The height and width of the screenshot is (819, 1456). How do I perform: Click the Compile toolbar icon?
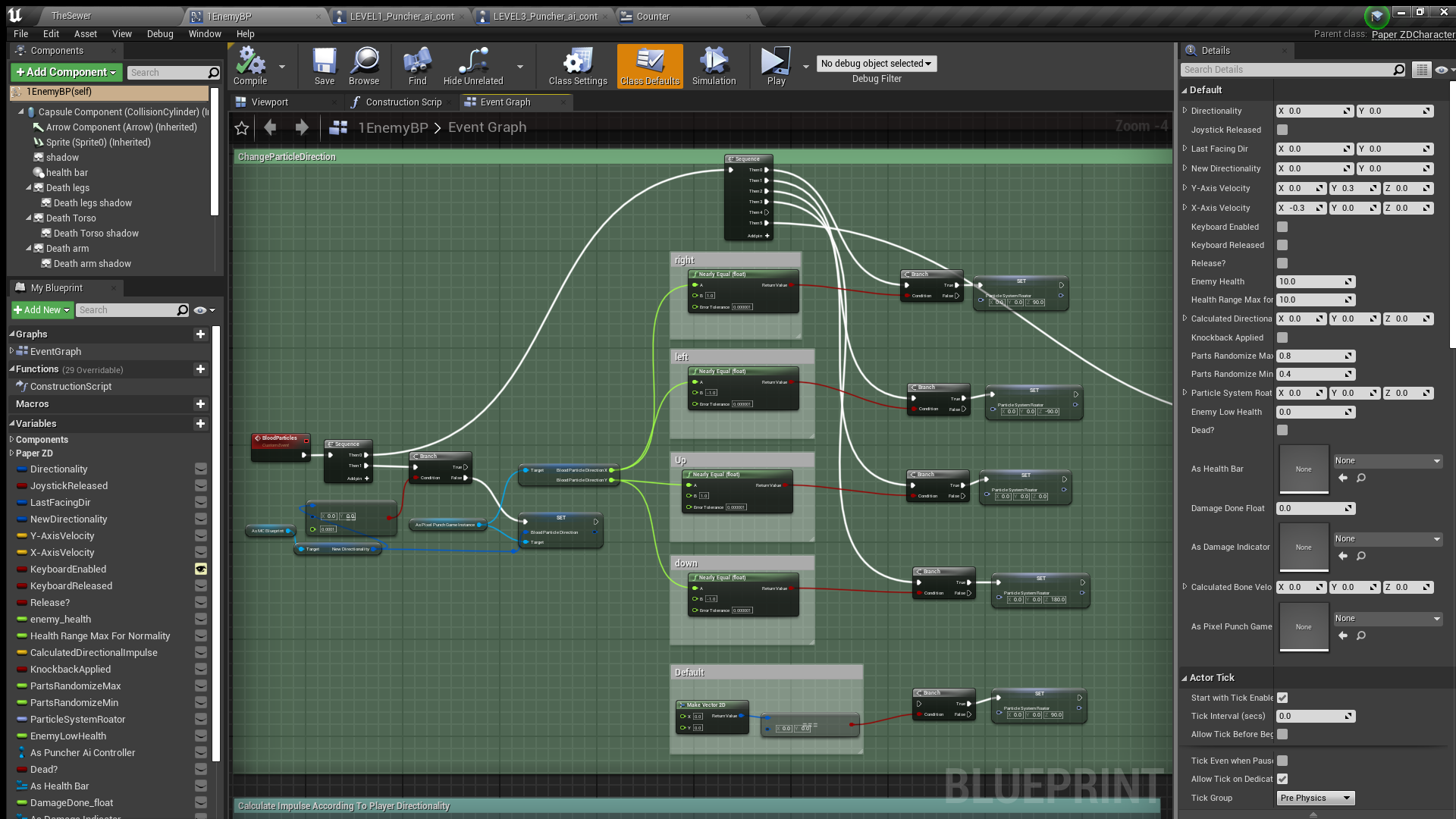pos(250,61)
